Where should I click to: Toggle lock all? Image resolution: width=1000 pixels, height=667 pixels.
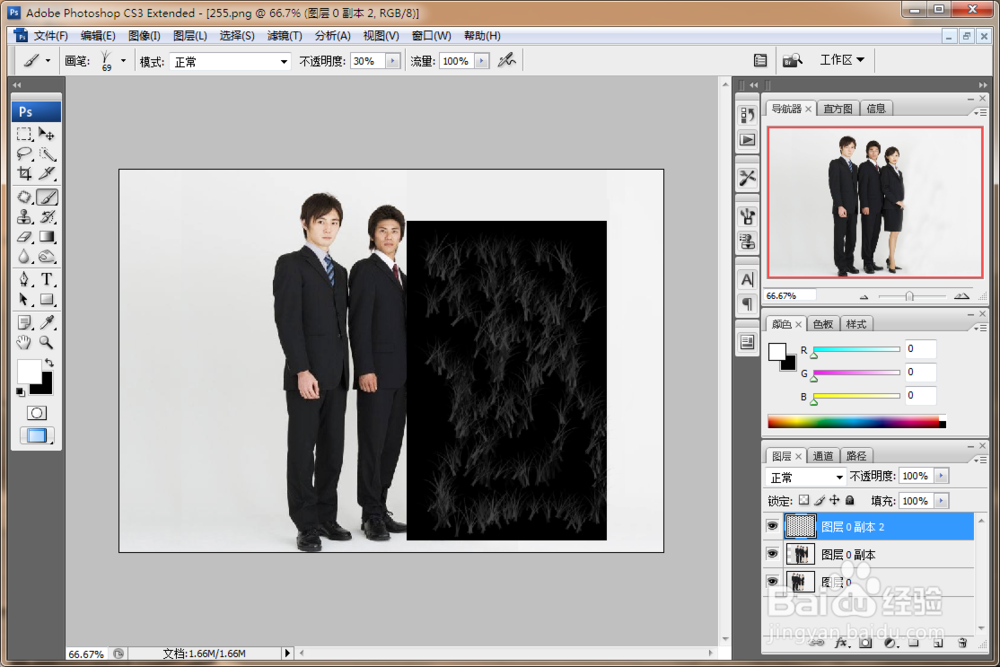(849, 501)
